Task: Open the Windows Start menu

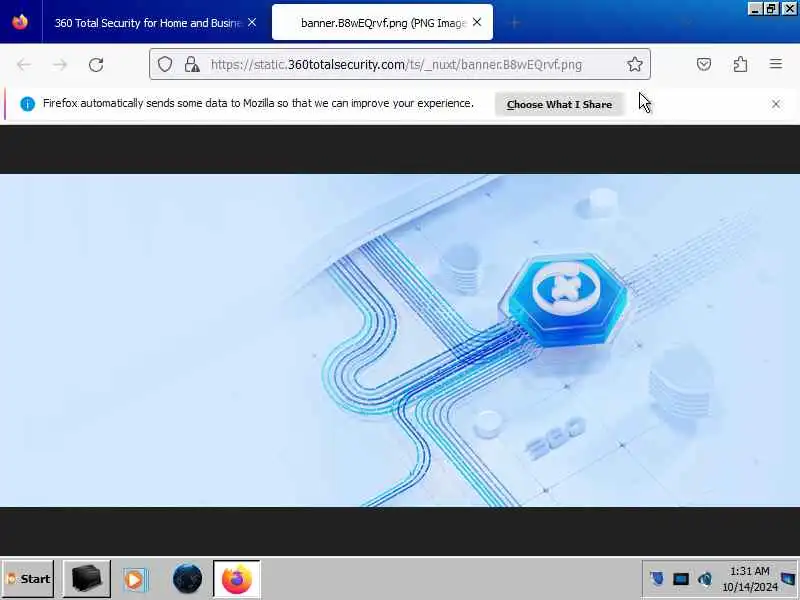Action: (x=28, y=579)
